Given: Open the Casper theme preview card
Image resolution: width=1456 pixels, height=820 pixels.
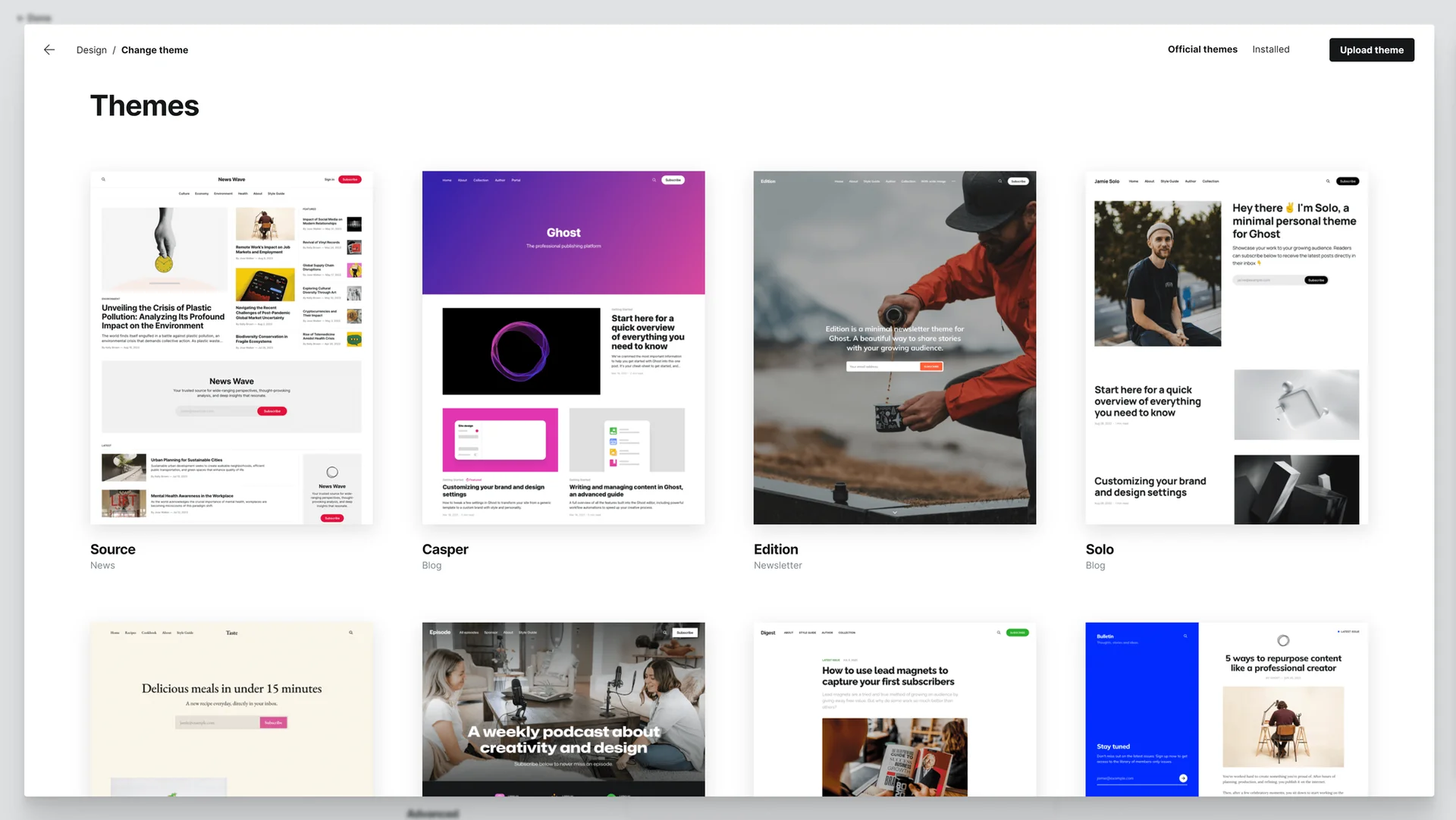Looking at the screenshot, I should pyautogui.click(x=563, y=347).
